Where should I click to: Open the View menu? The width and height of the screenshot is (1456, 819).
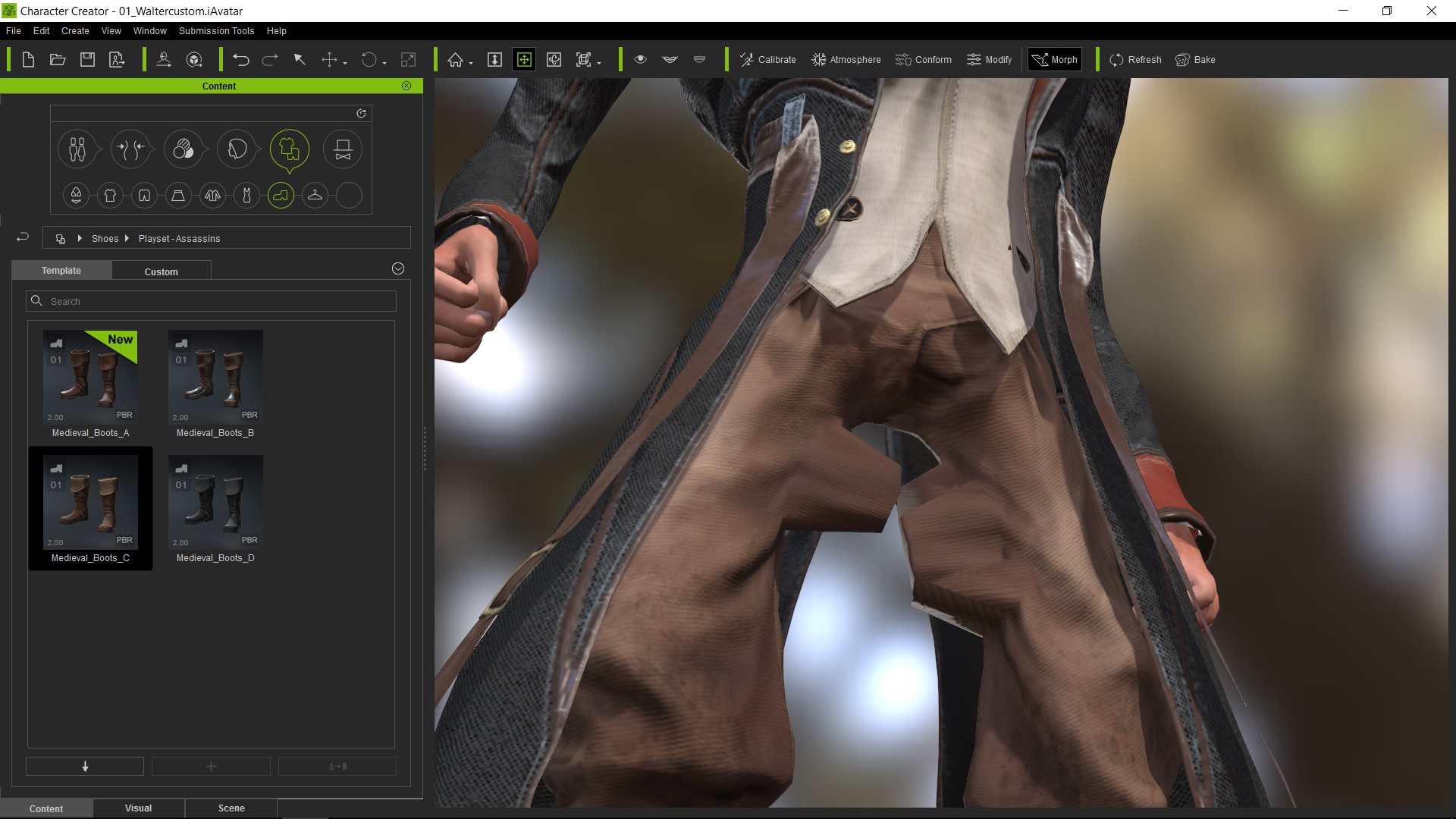point(111,31)
